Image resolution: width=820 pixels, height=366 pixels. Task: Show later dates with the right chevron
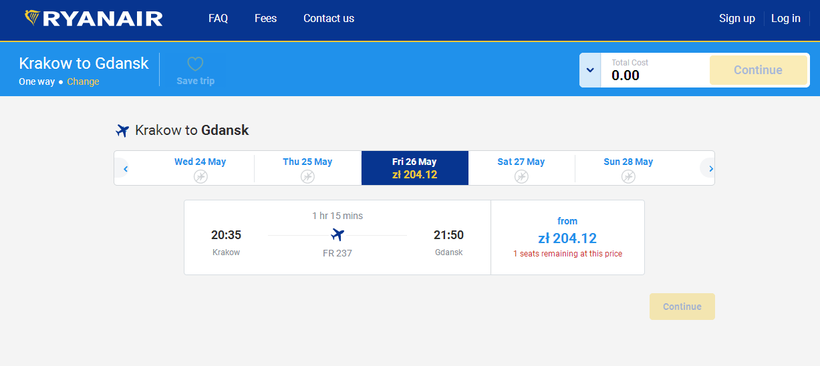coord(710,168)
